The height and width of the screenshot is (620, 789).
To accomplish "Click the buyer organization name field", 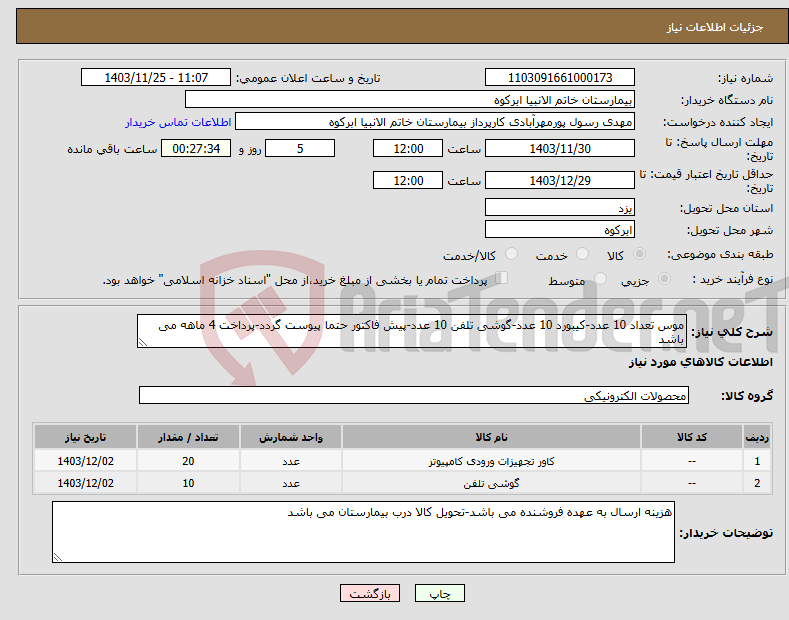I will click(410, 100).
